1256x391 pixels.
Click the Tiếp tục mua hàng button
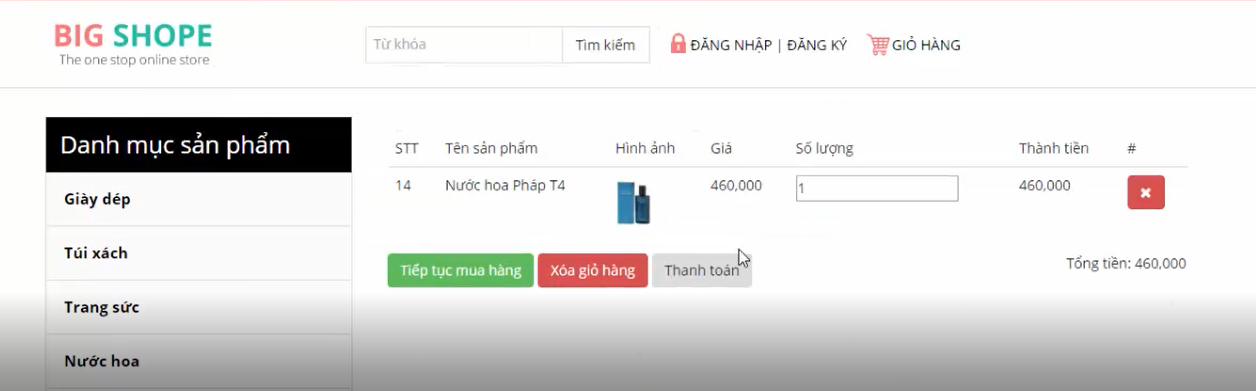pos(461,270)
